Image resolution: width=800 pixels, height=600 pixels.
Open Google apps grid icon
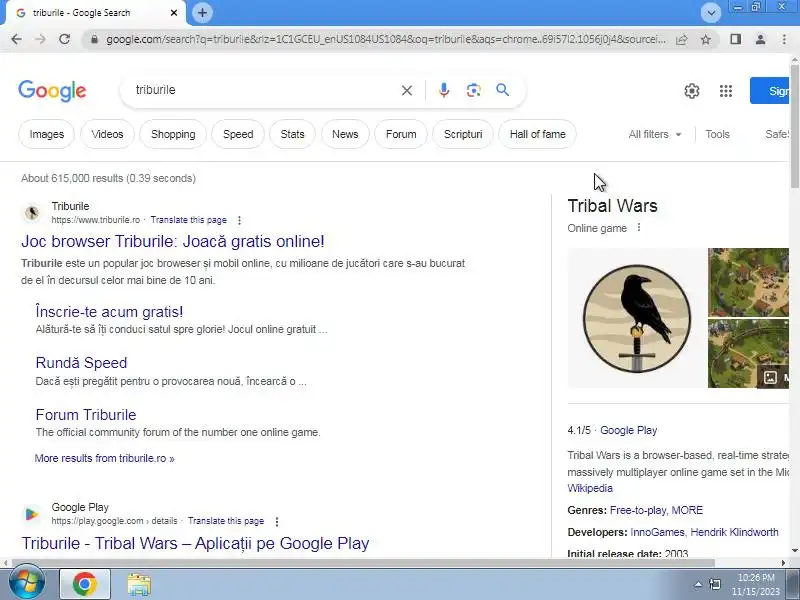(726, 91)
